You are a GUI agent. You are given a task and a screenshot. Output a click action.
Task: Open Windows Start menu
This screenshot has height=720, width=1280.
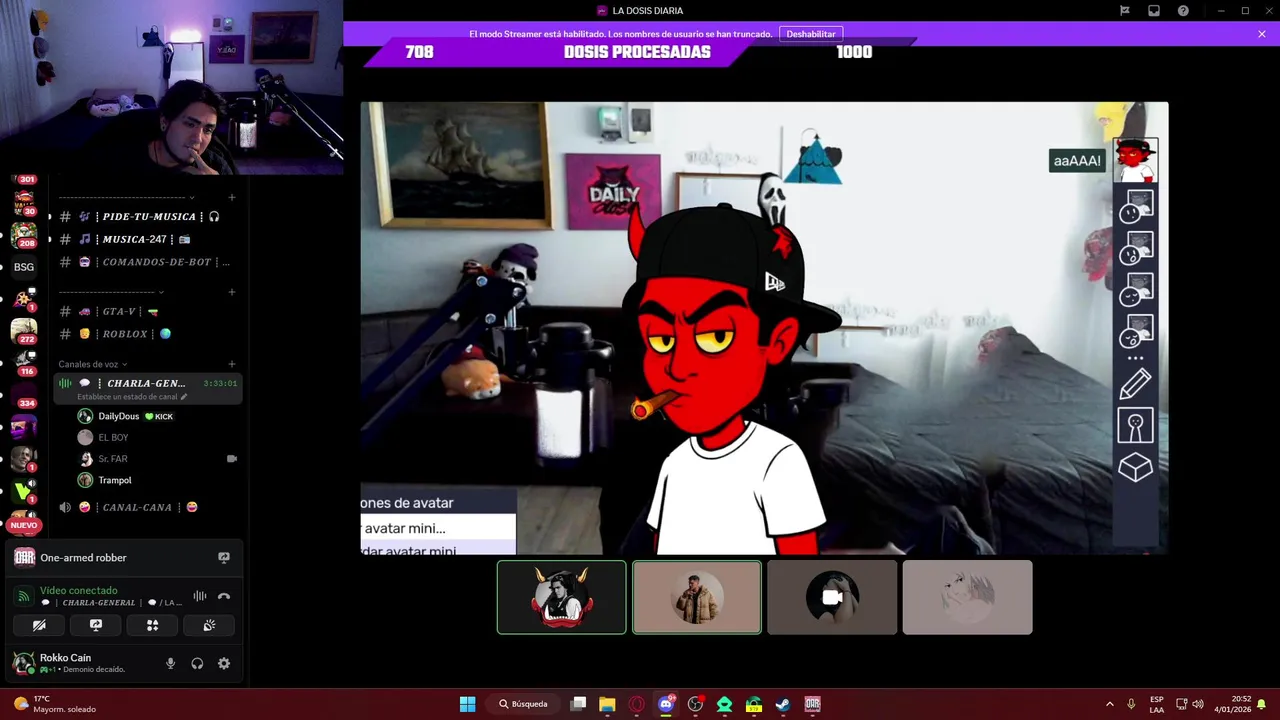point(467,704)
